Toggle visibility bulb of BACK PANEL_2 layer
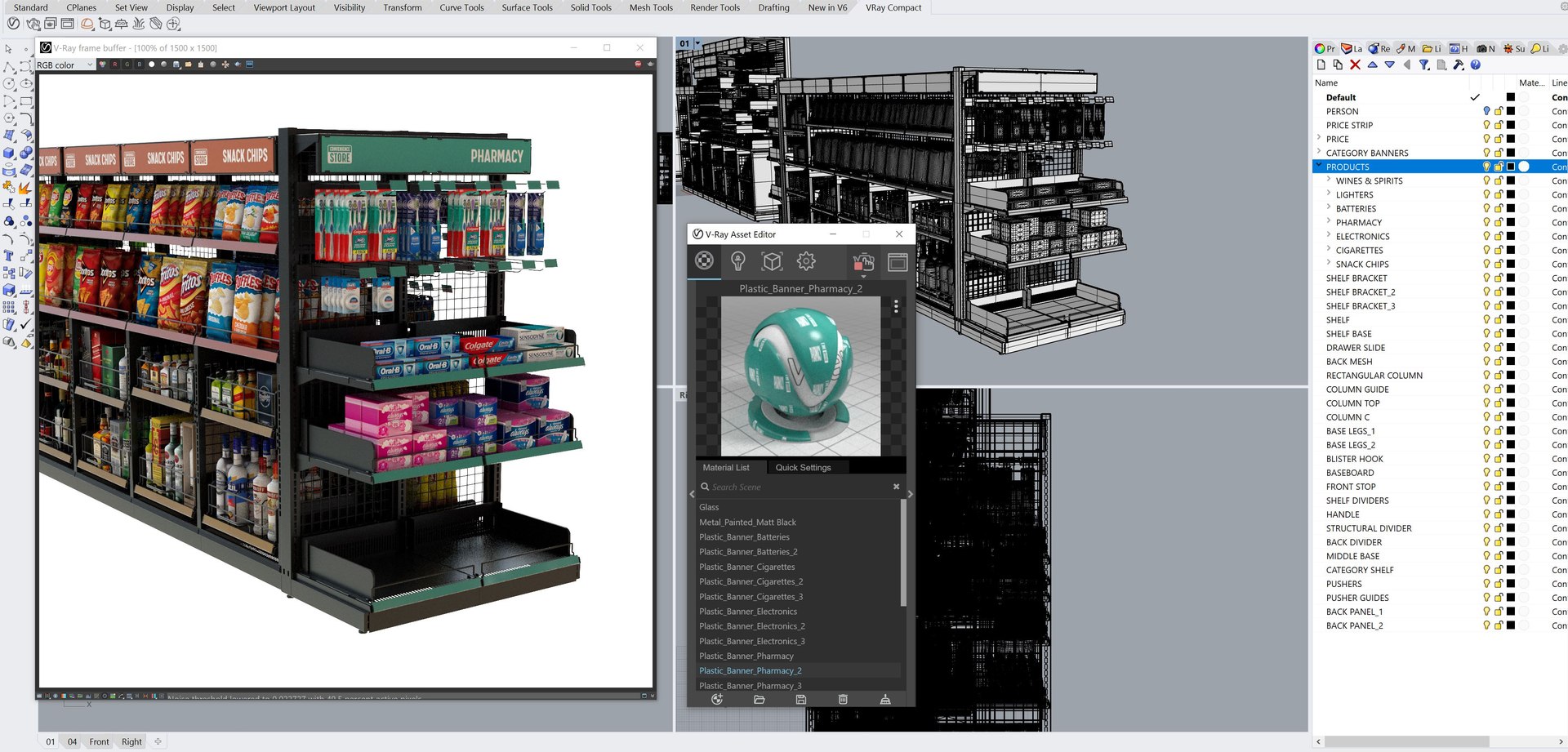1568x752 pixels. (x=1486, y=625)
